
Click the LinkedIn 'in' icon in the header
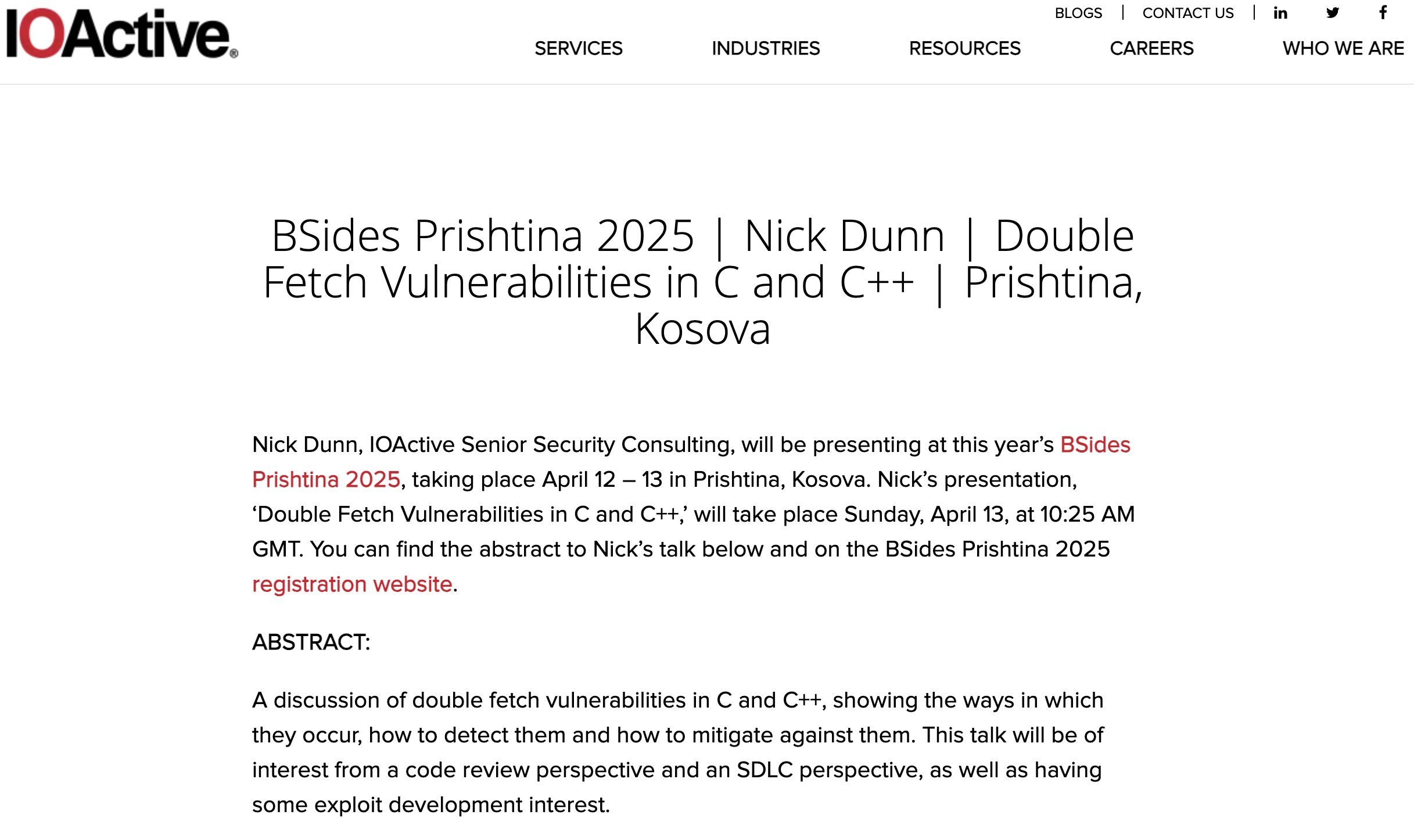(1280, 12)
